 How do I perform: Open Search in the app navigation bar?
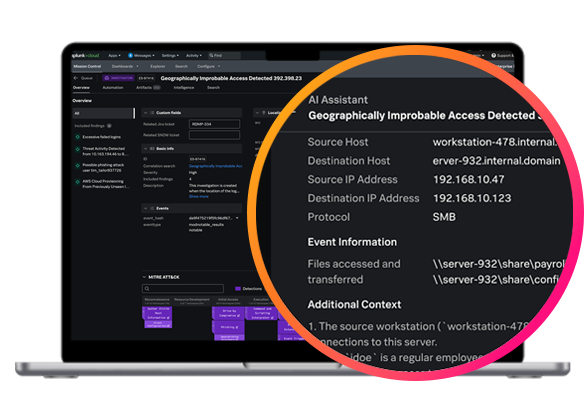click(x=181, y=66)
